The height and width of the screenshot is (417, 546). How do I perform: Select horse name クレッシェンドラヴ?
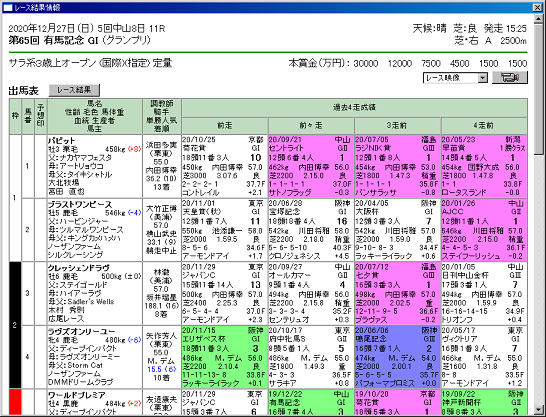point(79,268)
